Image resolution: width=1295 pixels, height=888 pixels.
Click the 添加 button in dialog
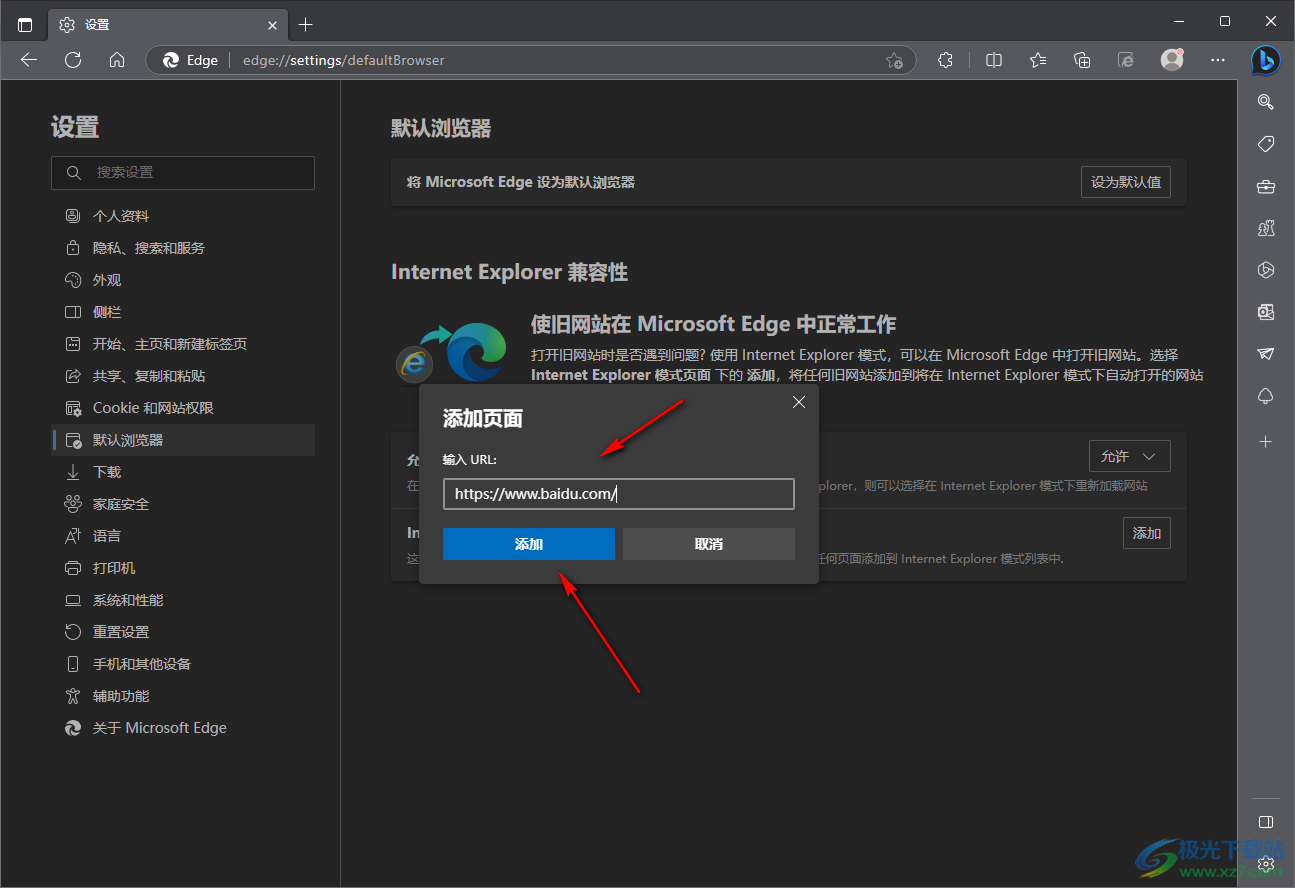pos(529,544)
